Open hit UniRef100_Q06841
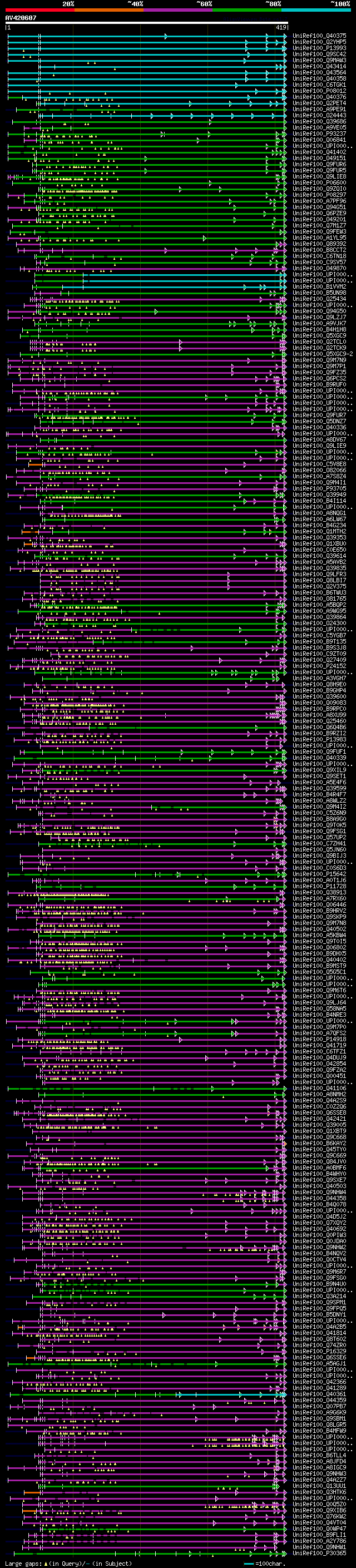The height and width of the screenshot is (1568, 356). 319,140
